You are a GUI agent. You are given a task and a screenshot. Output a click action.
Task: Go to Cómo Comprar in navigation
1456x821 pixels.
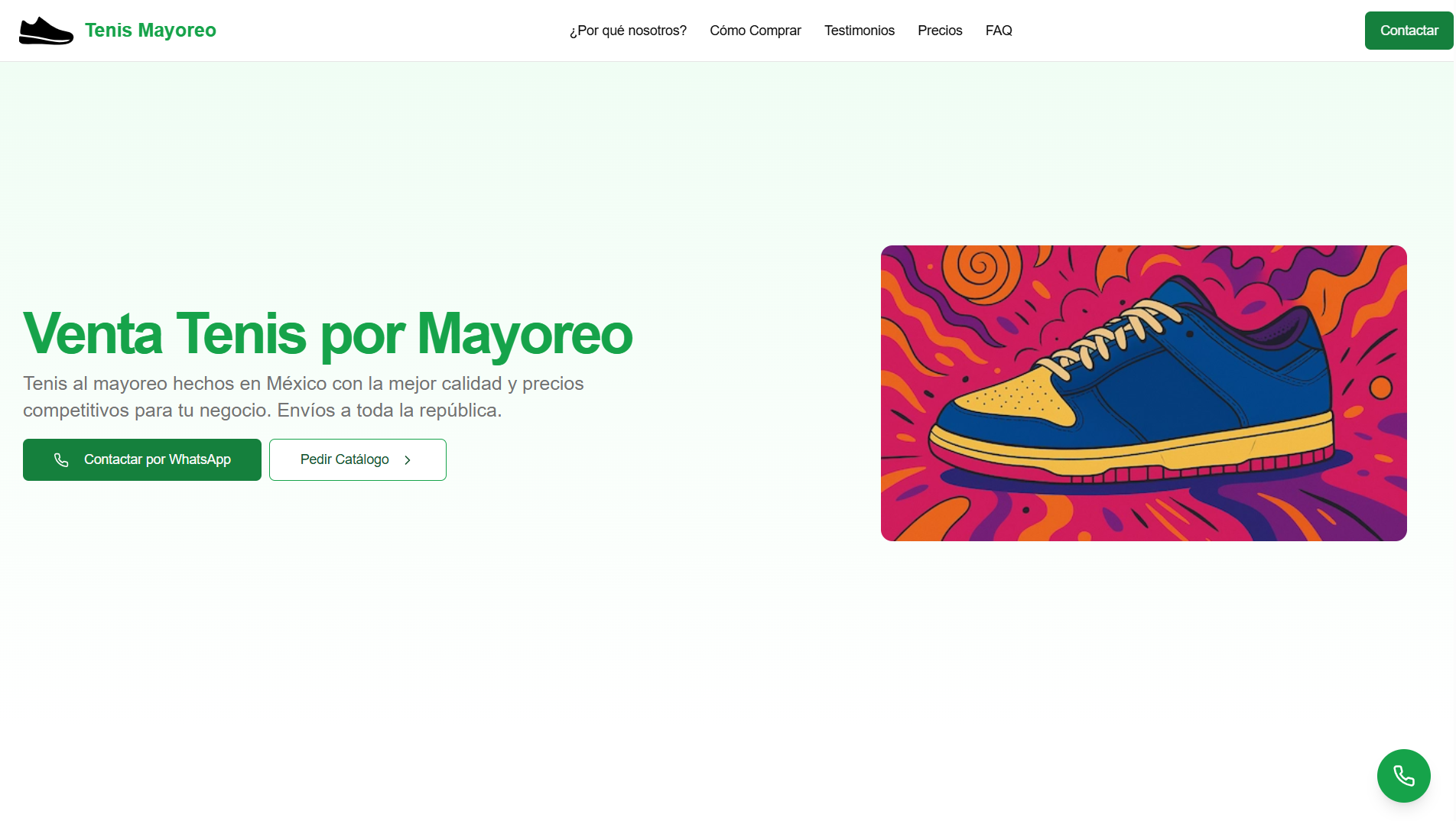[756, 31]
